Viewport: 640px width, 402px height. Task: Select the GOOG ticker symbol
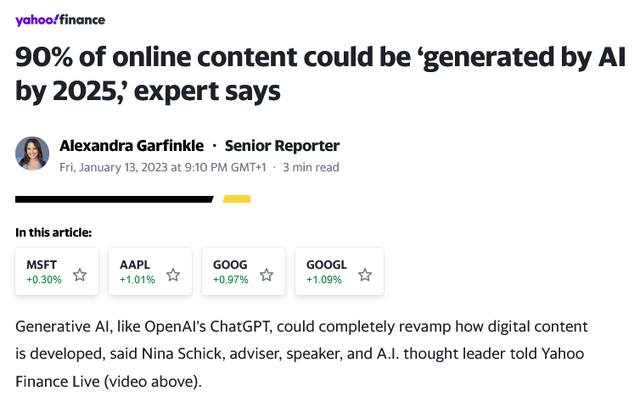point(230,265)
